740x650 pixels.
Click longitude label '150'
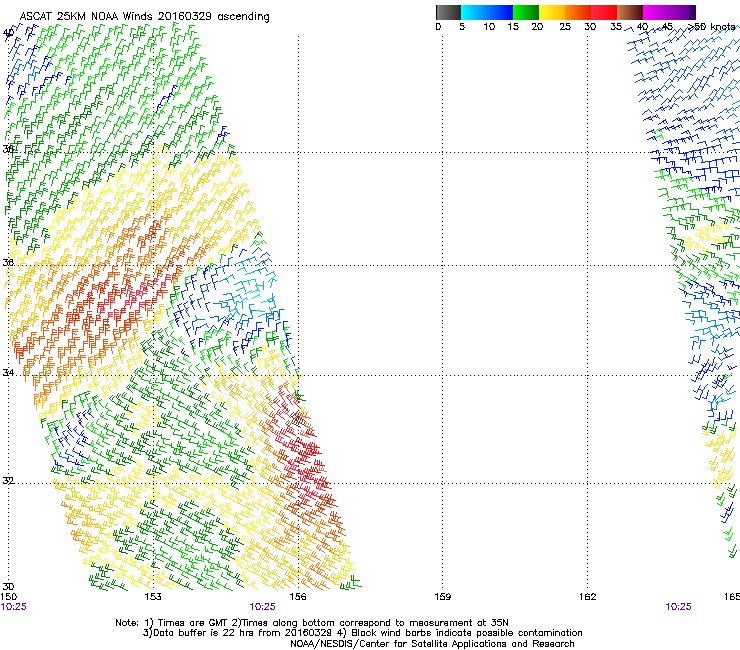[8, 597]
